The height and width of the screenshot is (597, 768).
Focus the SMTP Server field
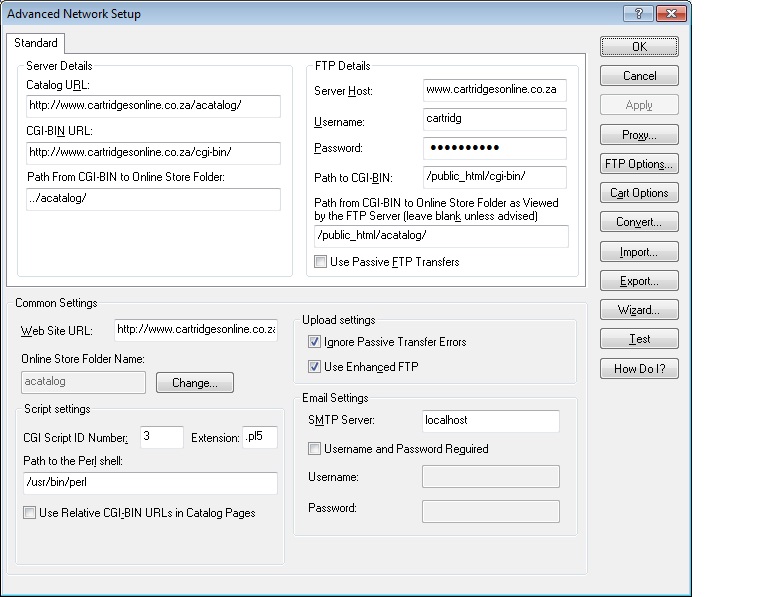pos(489,421)
